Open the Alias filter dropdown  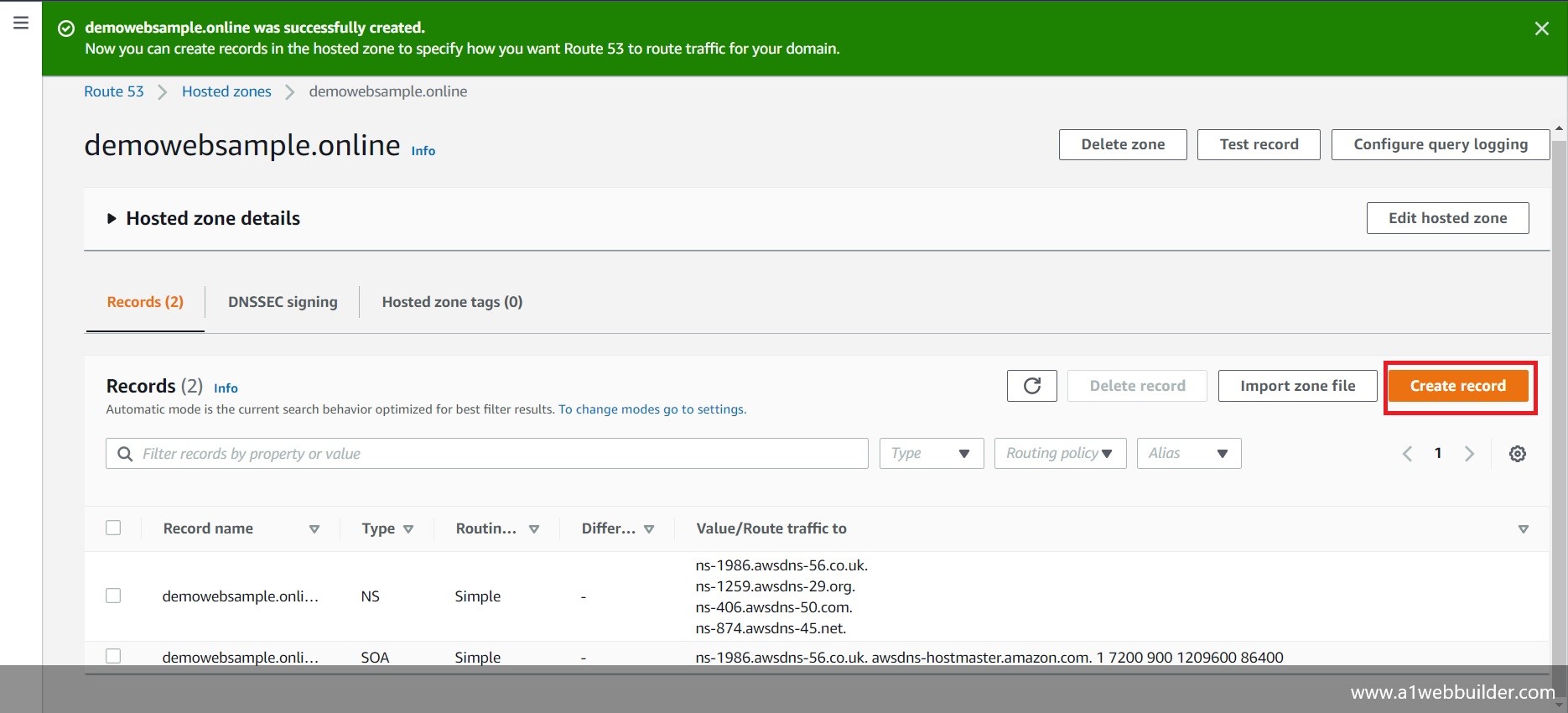click(x=1188, y=454)
